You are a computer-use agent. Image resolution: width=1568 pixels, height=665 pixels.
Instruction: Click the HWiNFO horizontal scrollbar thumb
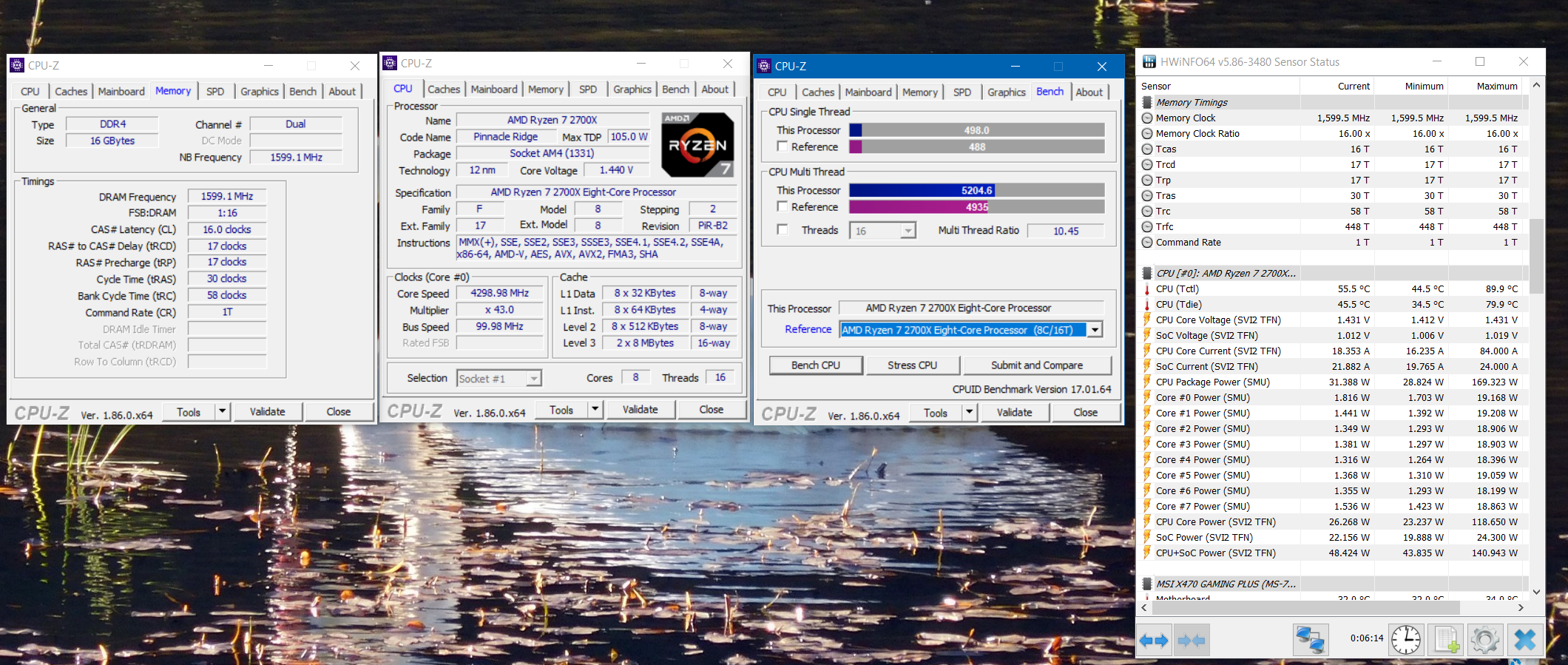point(1305,607)
